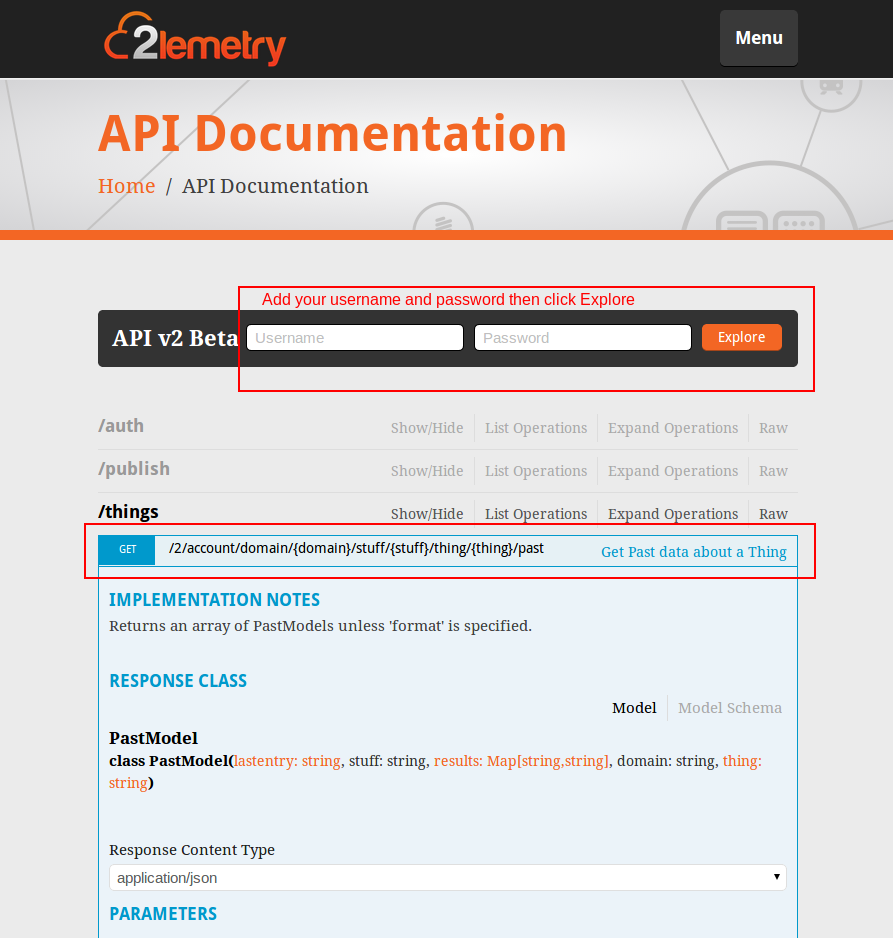Open Raw view for /things
Screen dimensions: 893x938
pos(773,514)
